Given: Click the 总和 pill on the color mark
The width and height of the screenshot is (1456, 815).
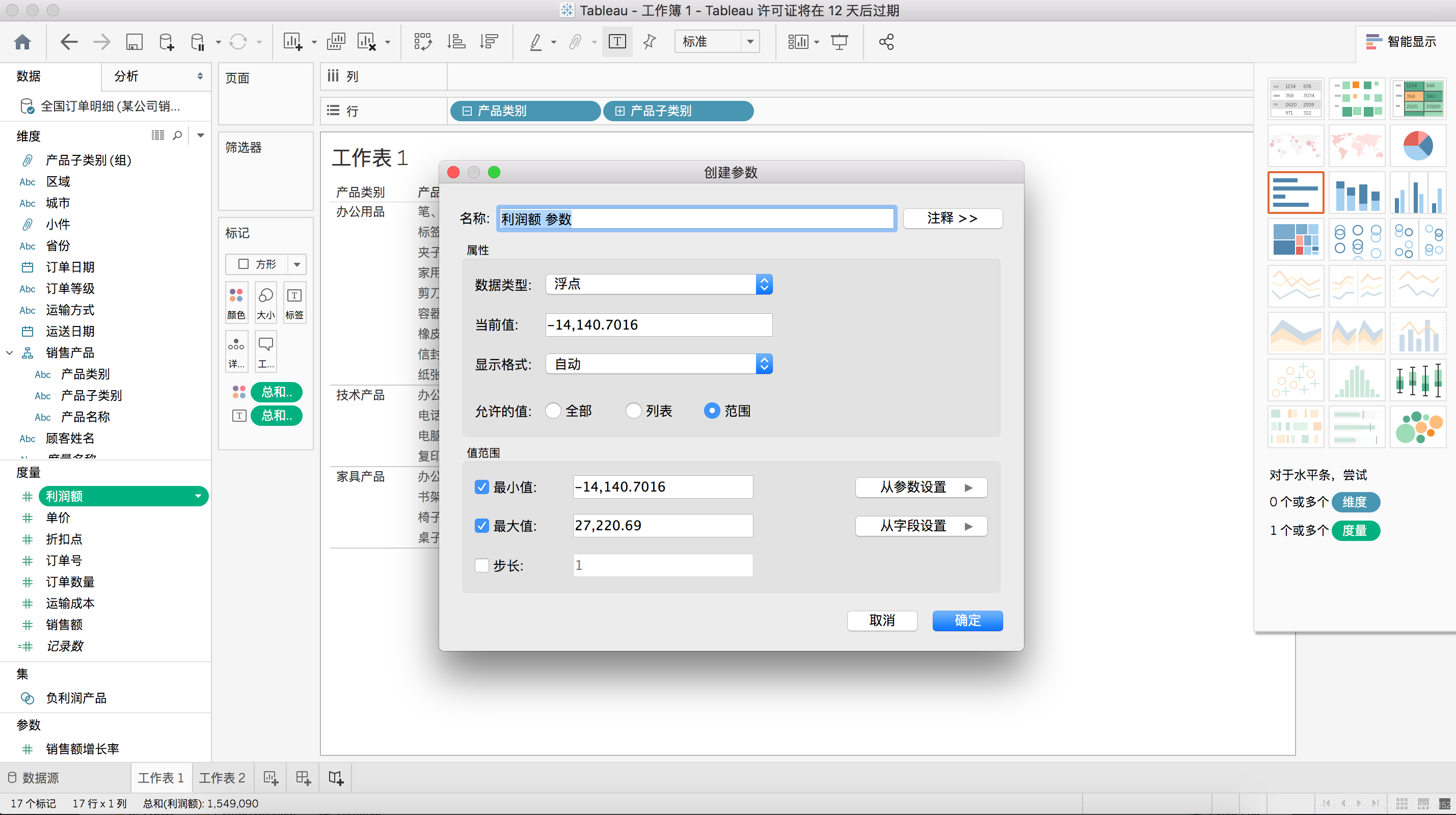Looking at the screenshot, I should 277,392.
